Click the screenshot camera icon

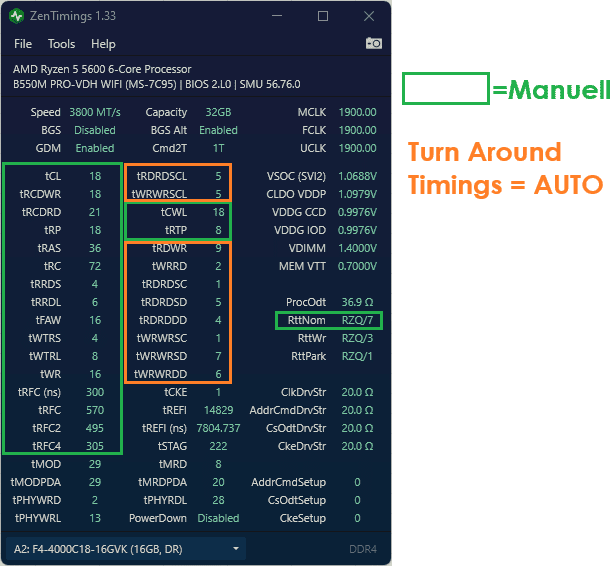[374, 43]
